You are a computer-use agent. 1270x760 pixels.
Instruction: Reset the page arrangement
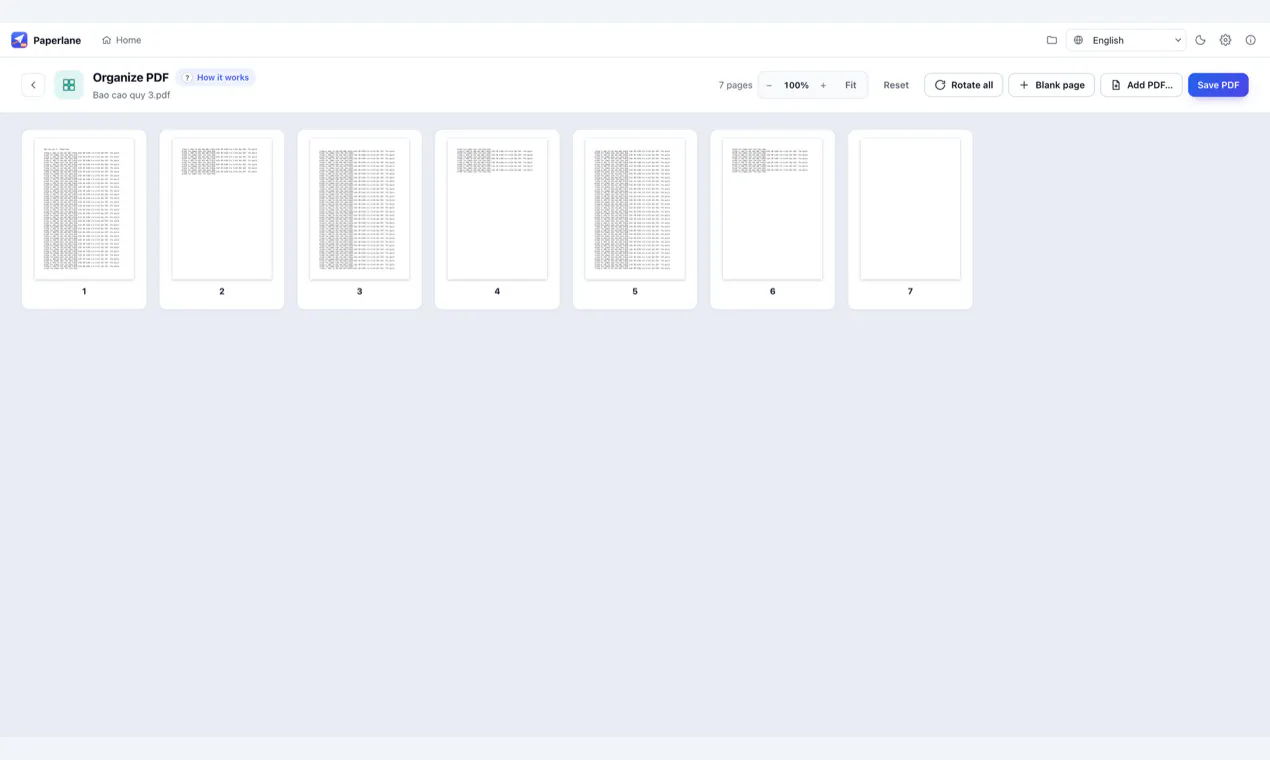click(896, 85)
